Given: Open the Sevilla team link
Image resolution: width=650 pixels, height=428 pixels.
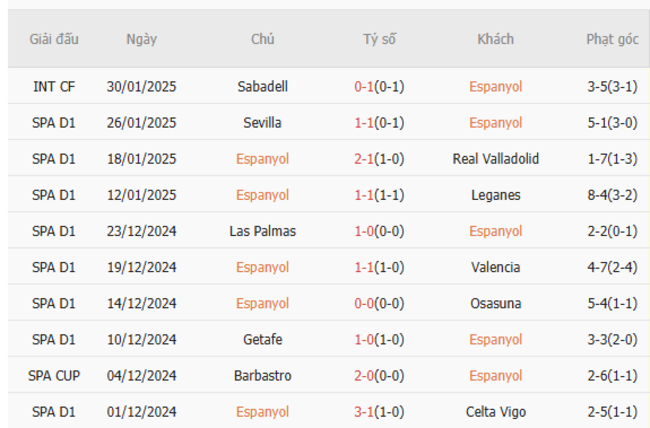Looking at the screenshot, I should pyautogui.click(x=262, y=123).
